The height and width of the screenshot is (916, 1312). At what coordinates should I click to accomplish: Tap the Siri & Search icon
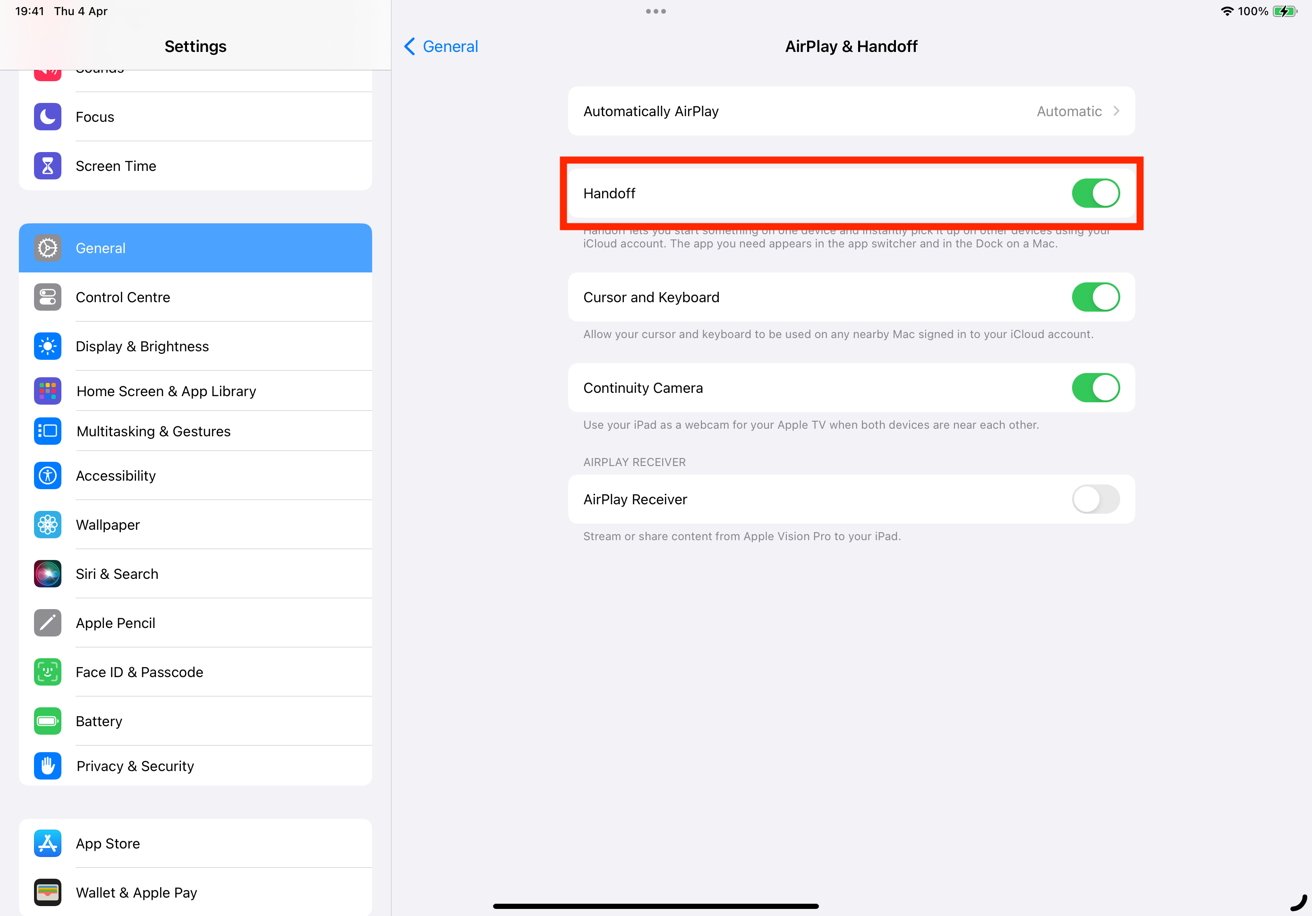(x=48, y=574)
